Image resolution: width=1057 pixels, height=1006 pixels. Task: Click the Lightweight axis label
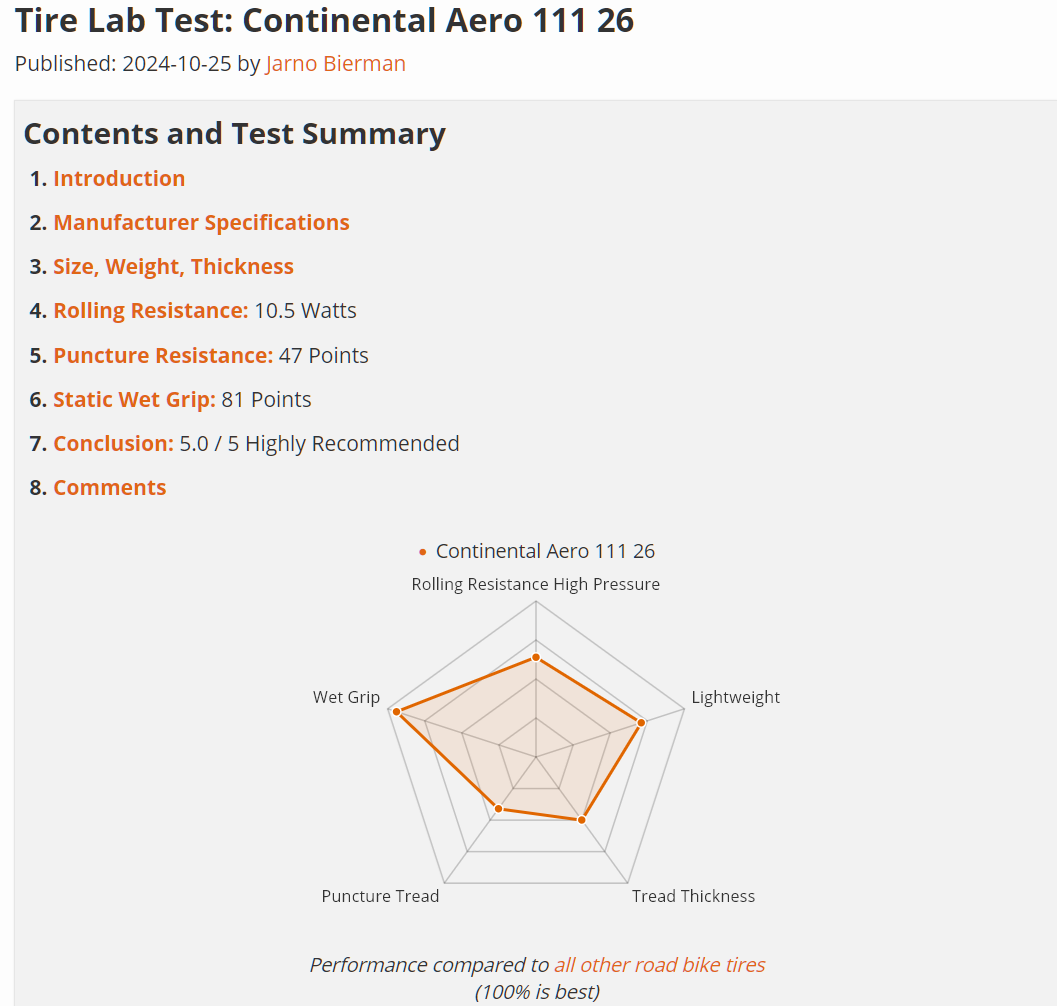[x=735, y=697]
